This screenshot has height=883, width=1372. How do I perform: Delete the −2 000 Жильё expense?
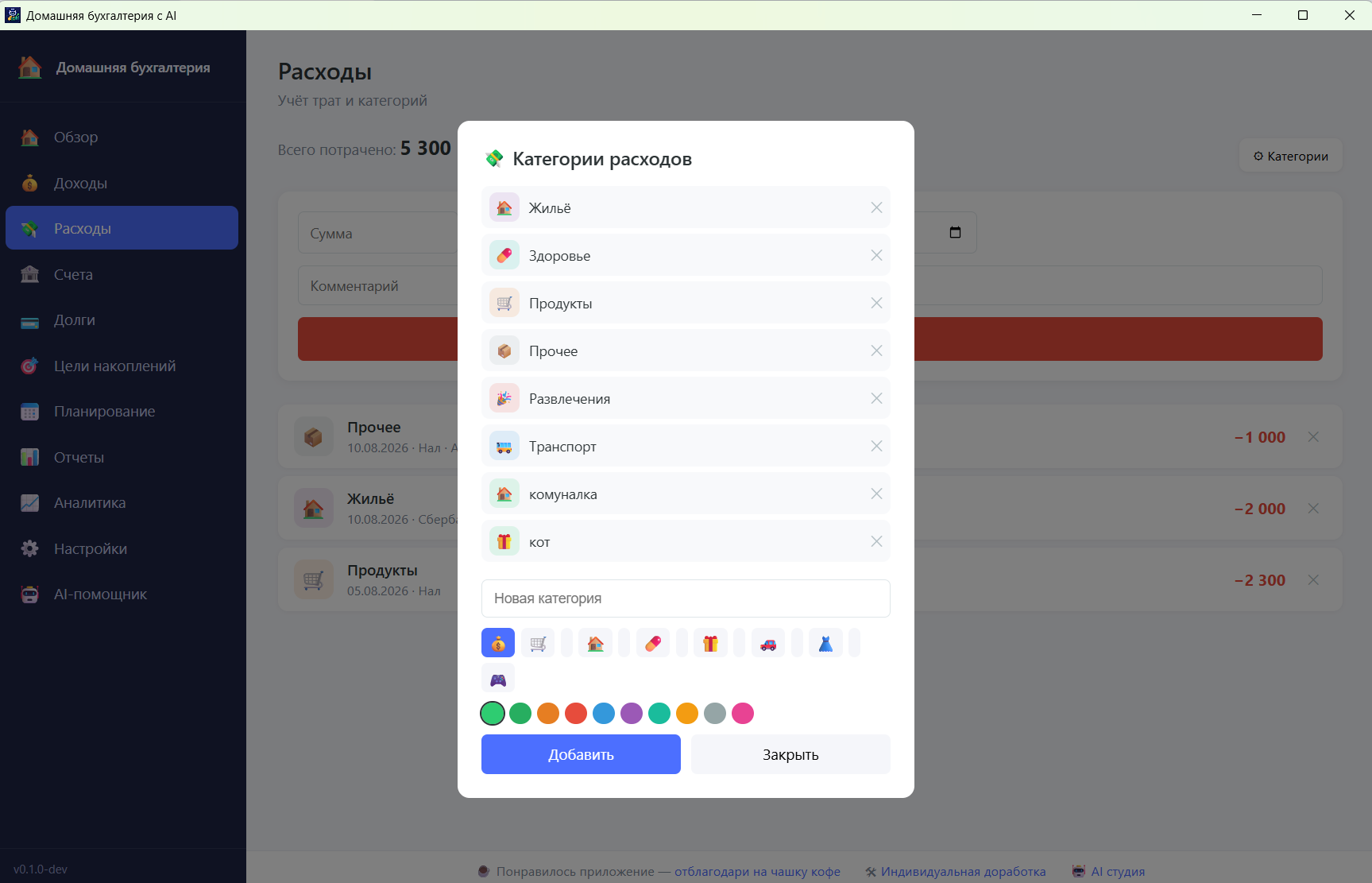point(1313,508)
